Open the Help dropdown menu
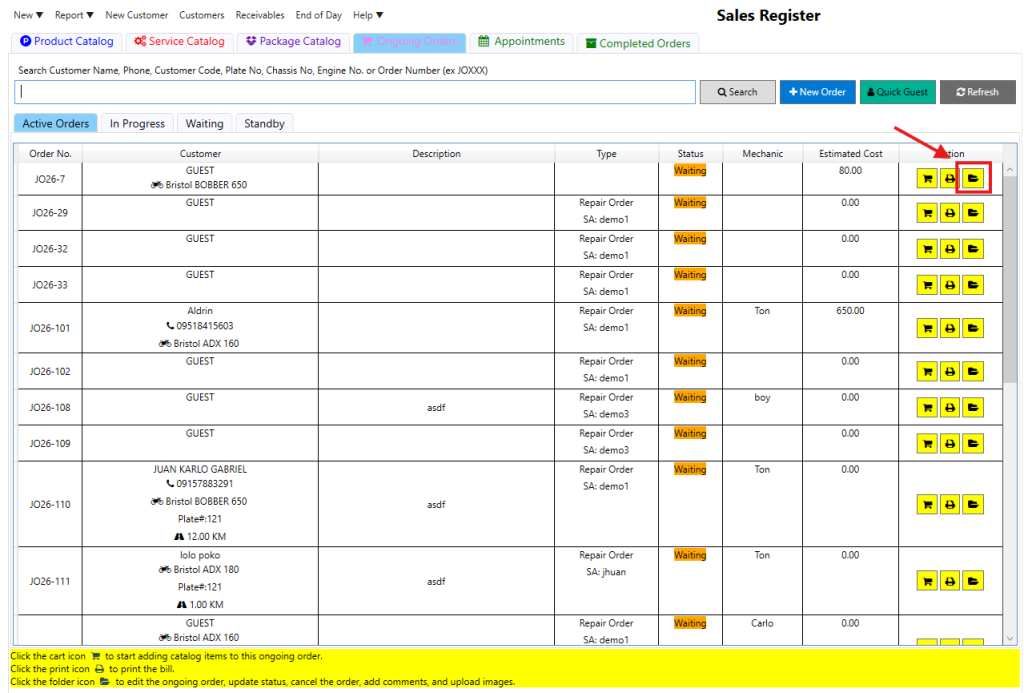Screen dimensions: 1024x693 pyautogui.click(x=368, y=15)
